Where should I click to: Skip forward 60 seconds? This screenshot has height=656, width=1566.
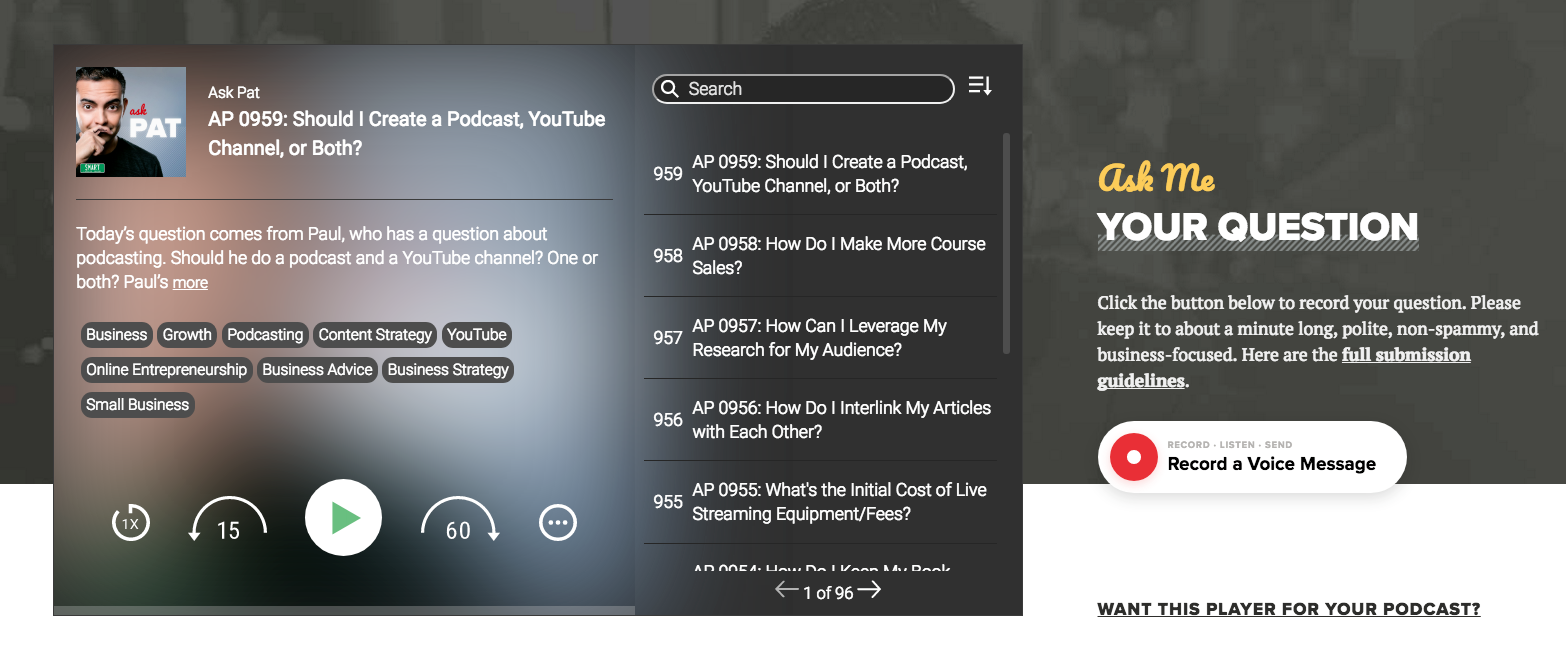pyautogui.click(x=459, y=520)
